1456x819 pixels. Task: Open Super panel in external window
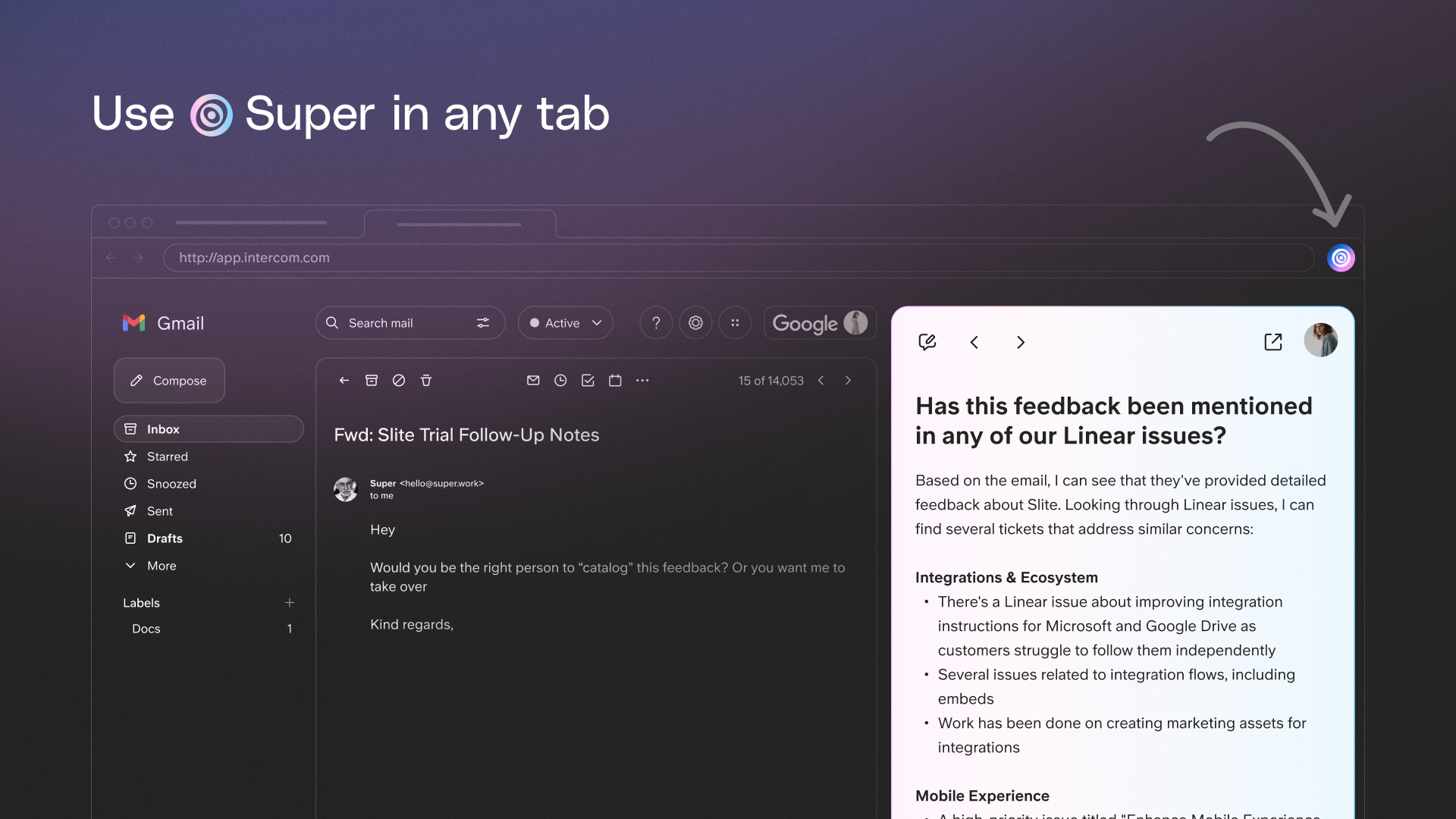(x=1273, y=342)
